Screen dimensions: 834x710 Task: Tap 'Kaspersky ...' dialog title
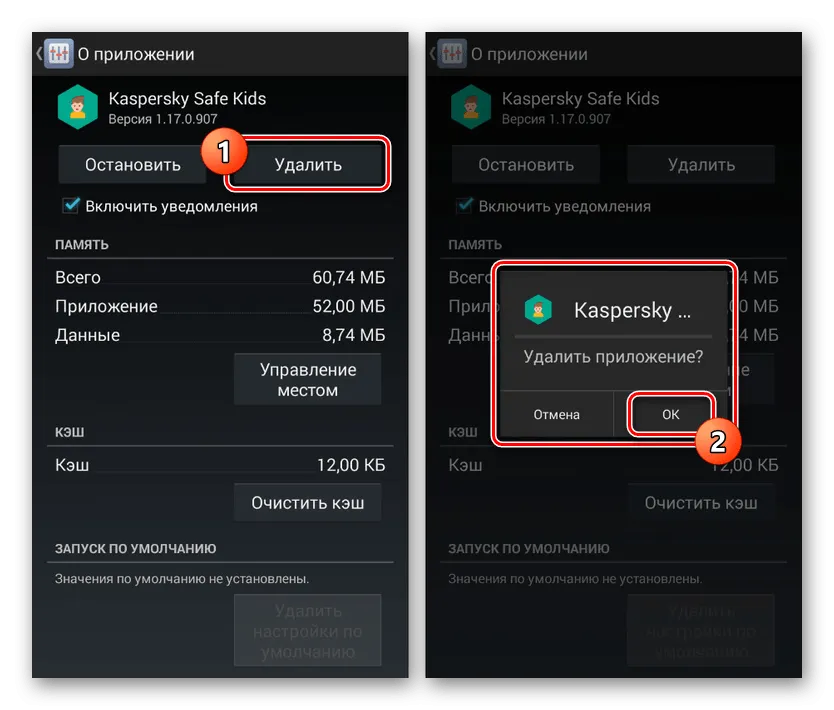pyautogui.click(x=632, y=310)
